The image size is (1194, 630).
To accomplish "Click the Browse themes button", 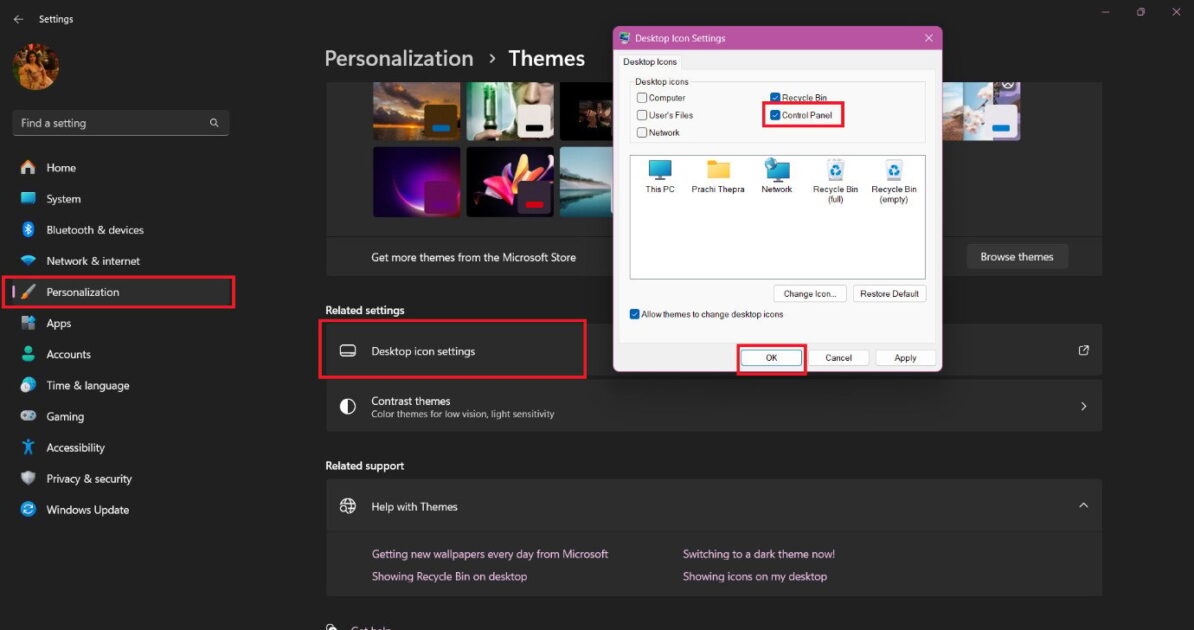I will point(1017,257).
